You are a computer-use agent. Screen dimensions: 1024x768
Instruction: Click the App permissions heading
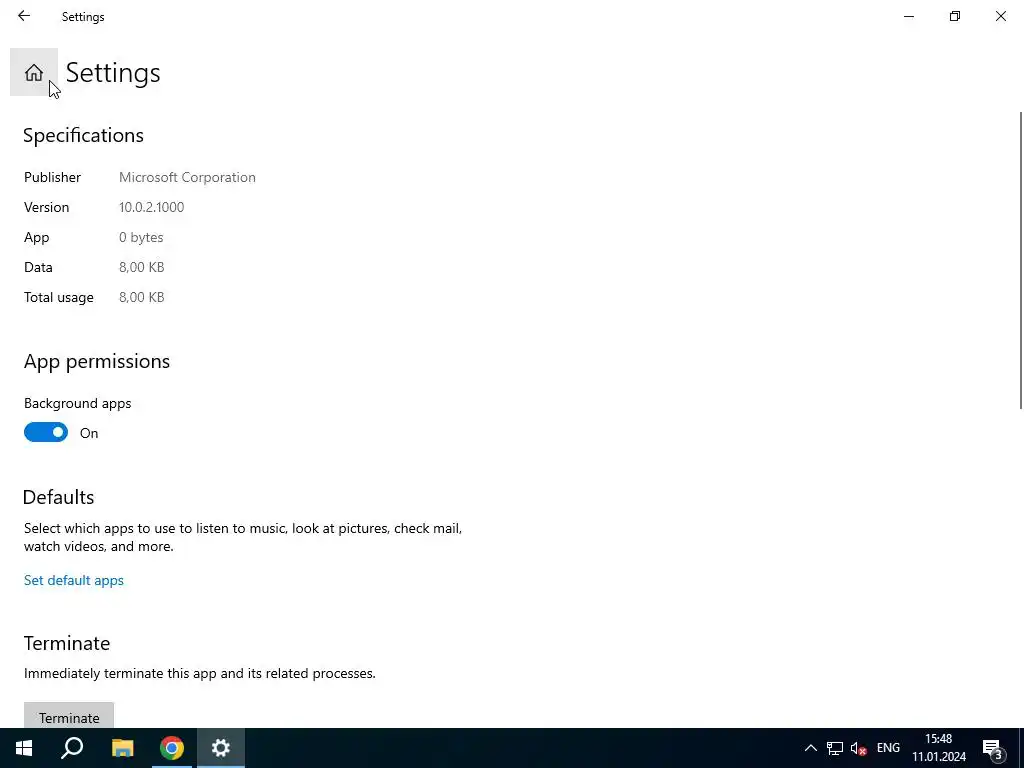tap(97, 361)
